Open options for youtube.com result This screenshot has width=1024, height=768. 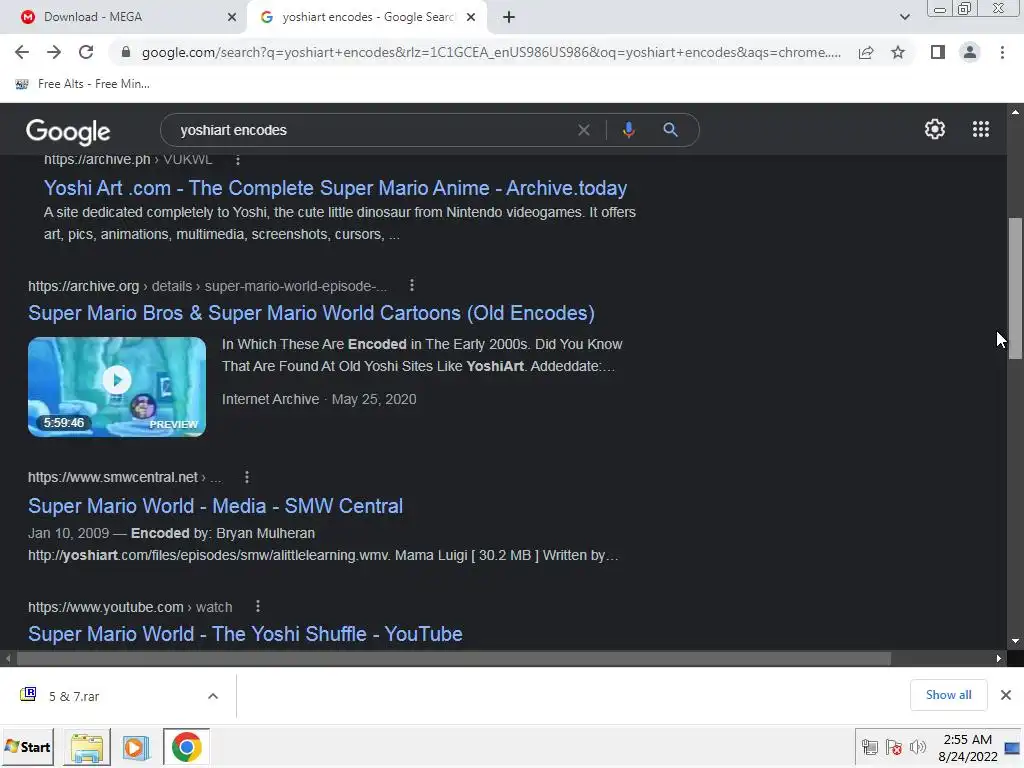point(258,607)
